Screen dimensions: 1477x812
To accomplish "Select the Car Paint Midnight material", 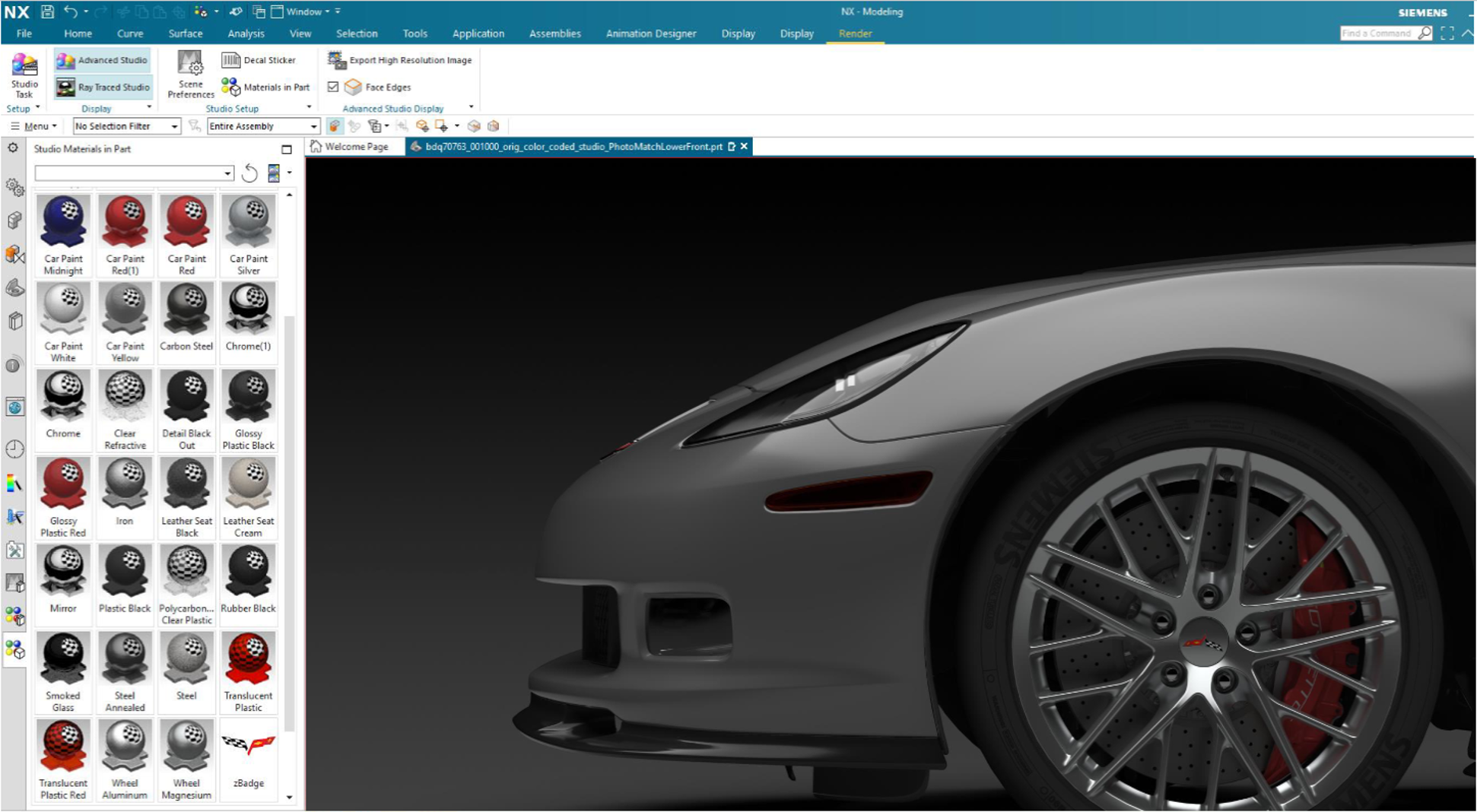I will (63, 235).
